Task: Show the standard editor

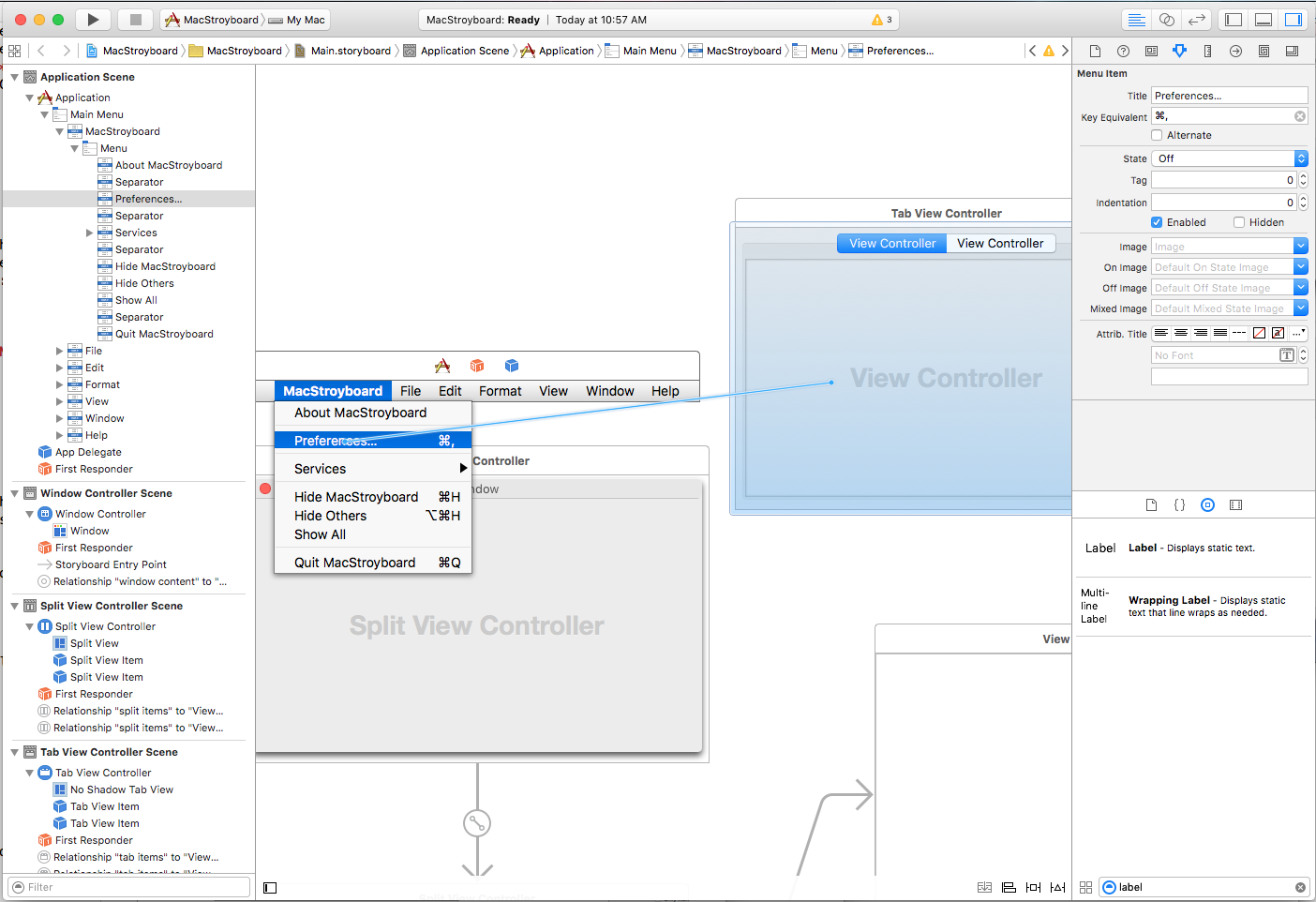Action: (1136, 20)
